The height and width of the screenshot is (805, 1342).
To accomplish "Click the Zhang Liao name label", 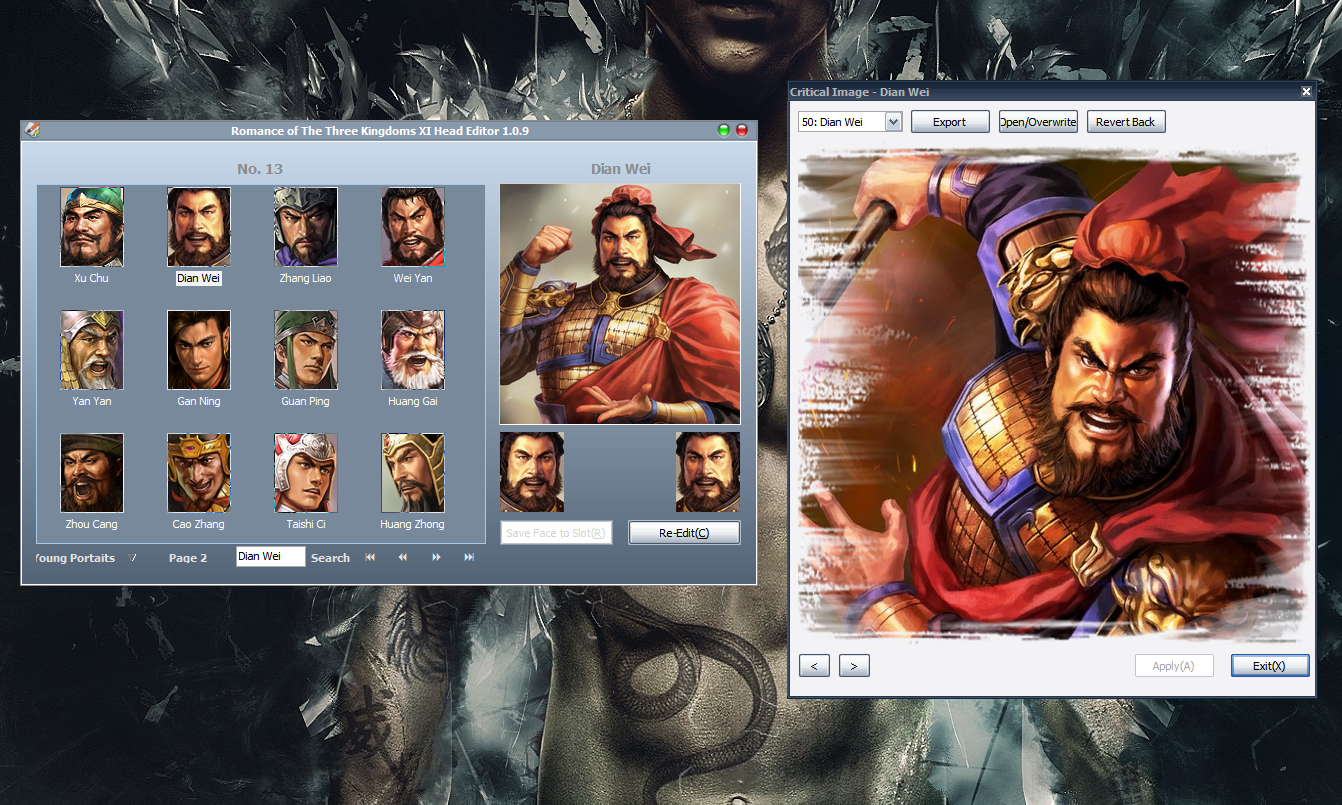I will tap(306, 278).
